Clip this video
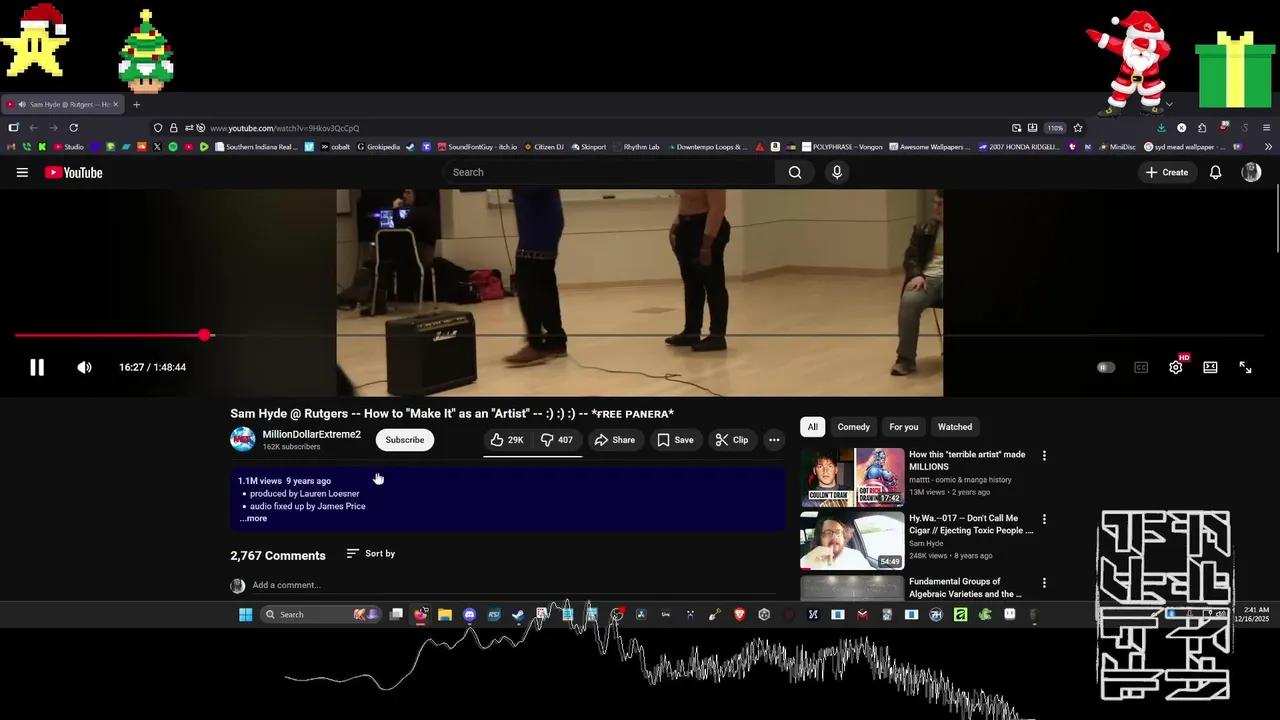The width and height of the screenshot is (1280, 720). (x=731, y=440)
